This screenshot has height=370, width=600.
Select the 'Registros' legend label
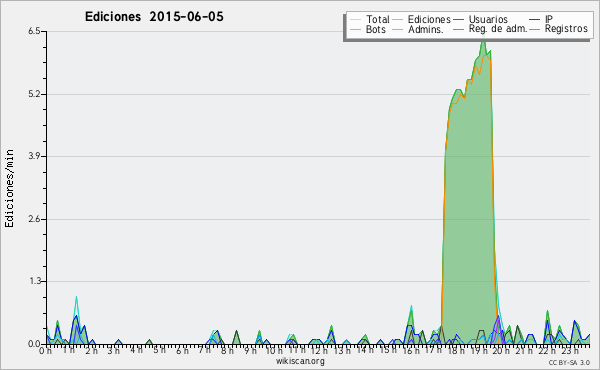pyautogui.click(x=566, y=29)
